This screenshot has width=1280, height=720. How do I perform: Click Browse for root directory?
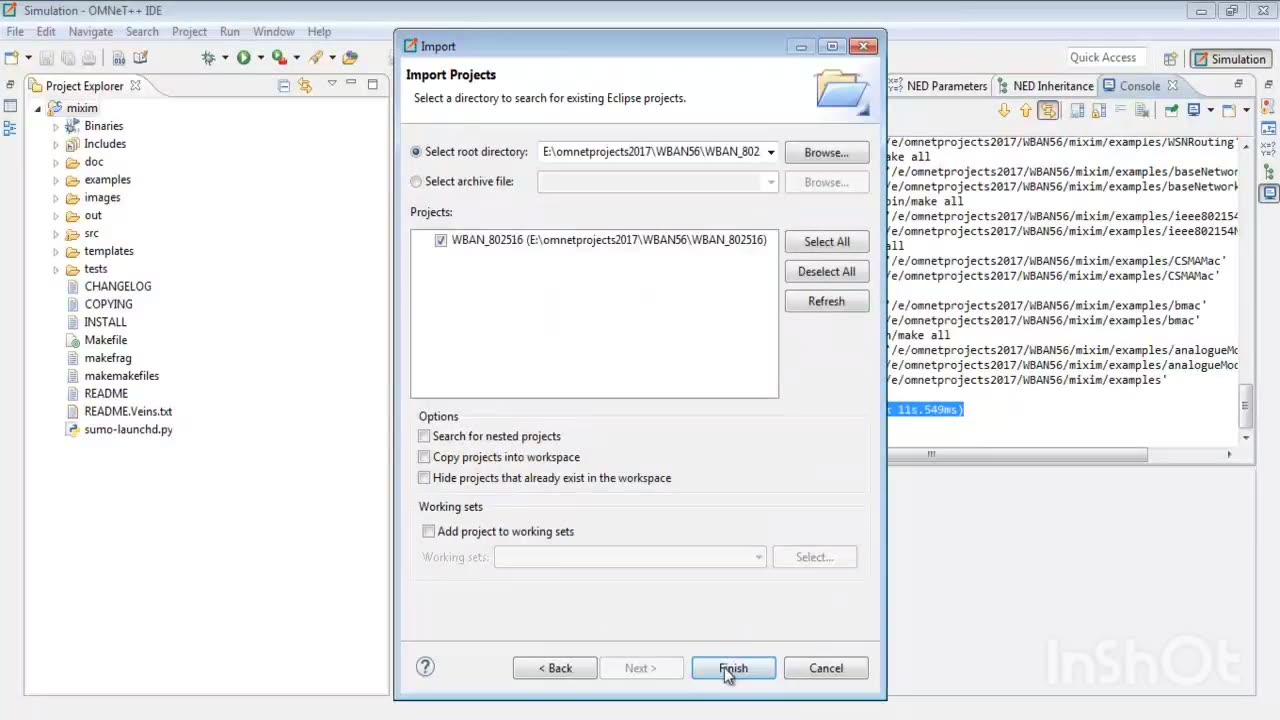click(826, 152)
